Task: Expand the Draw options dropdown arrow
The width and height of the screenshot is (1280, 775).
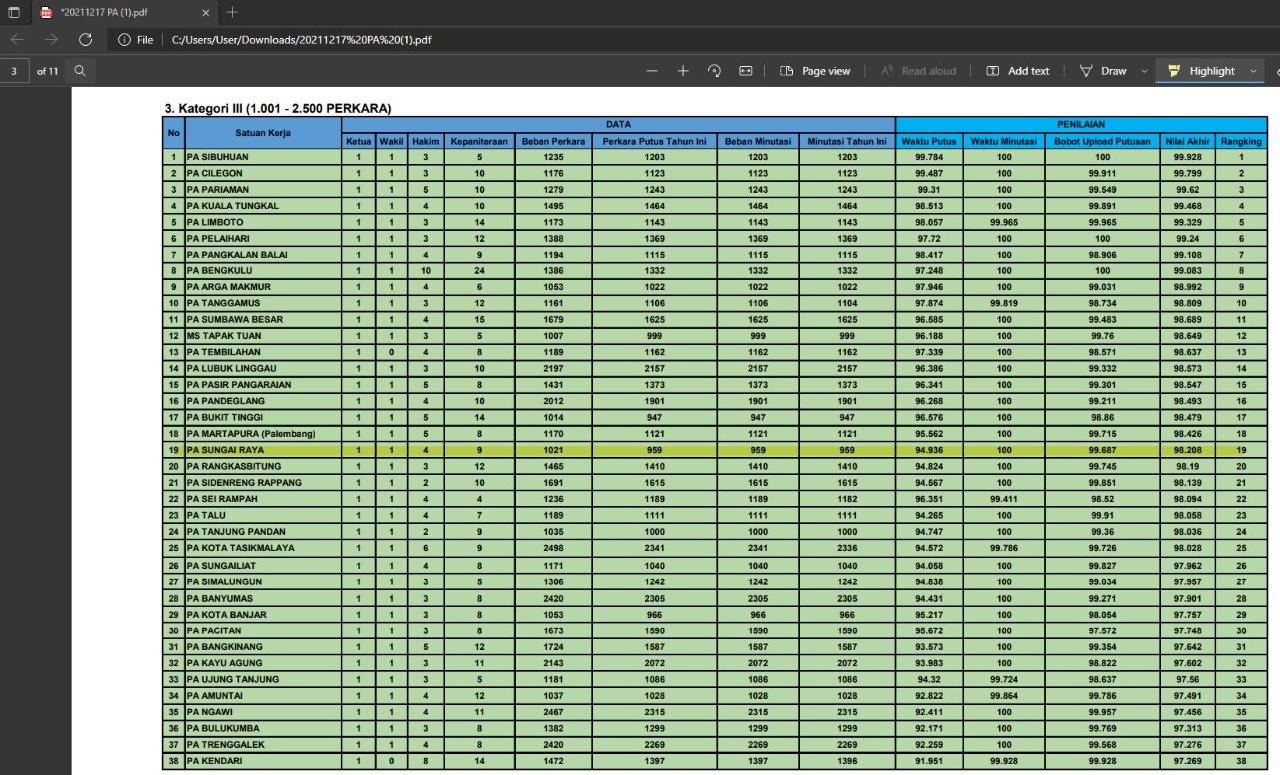Action: point(1144,71)
